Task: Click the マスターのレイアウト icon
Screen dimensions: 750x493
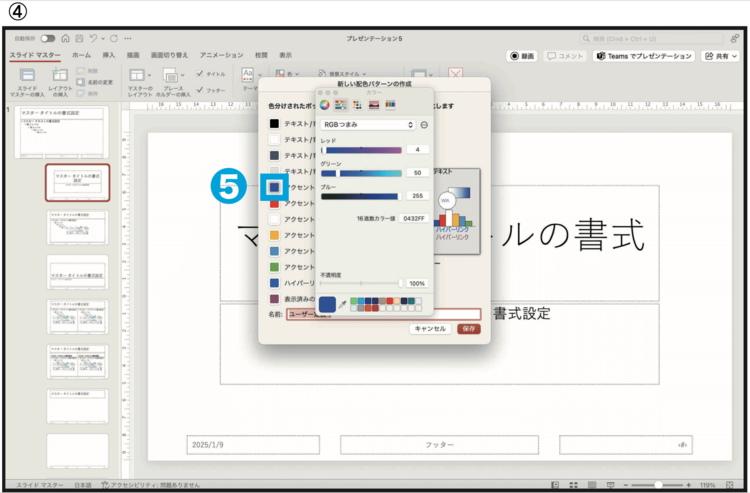Action: tap(137, 75)
